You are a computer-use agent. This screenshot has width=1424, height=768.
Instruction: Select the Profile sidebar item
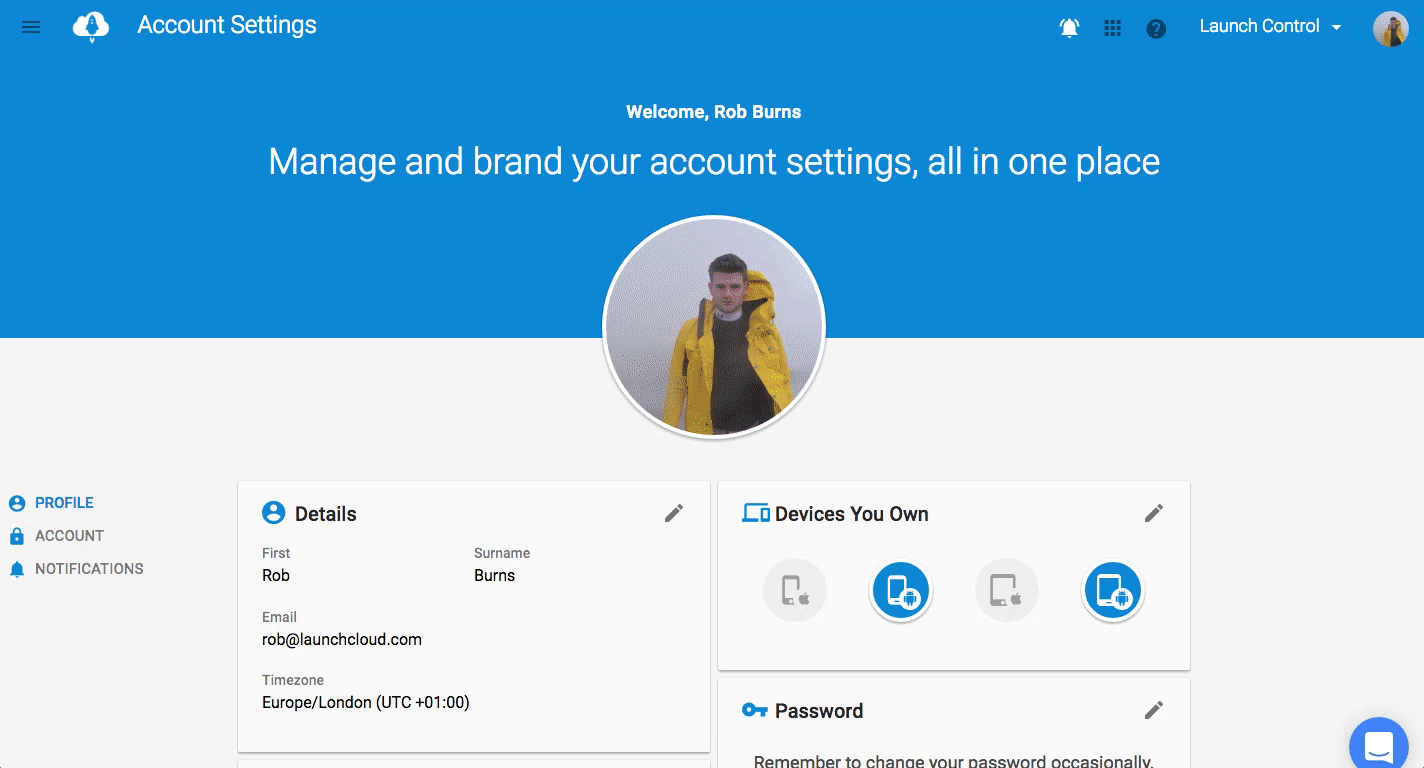[64, 503]
